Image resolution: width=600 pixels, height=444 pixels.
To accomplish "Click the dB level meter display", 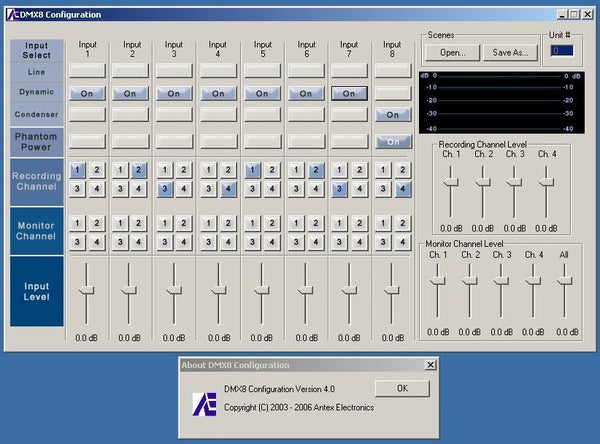I will pos(501,102).
